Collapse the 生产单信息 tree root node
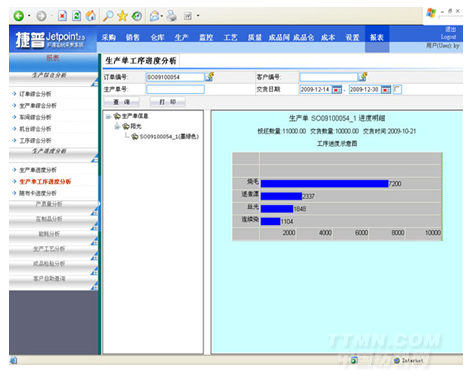The width and height of the screenshot is (473, 378). (108, 116)
